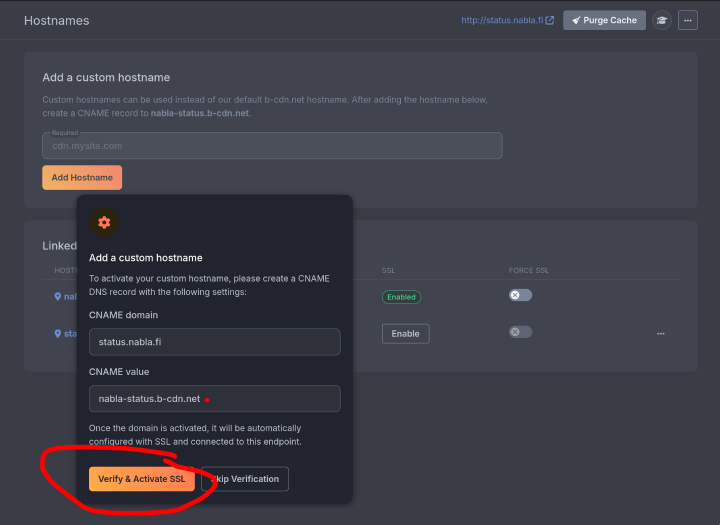Select the CNAME value field nabla-status.b-cdn.net
The width and height of the screenshot is (720, 525).
click(214, 399)
